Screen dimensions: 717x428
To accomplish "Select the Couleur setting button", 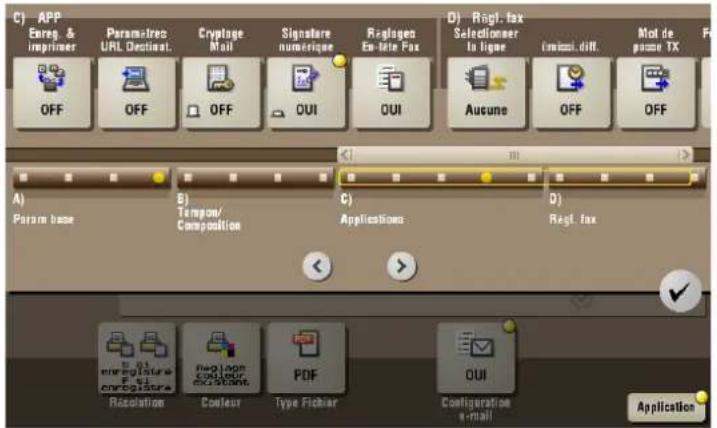I will pyautogui.click(x=221, y=358).
